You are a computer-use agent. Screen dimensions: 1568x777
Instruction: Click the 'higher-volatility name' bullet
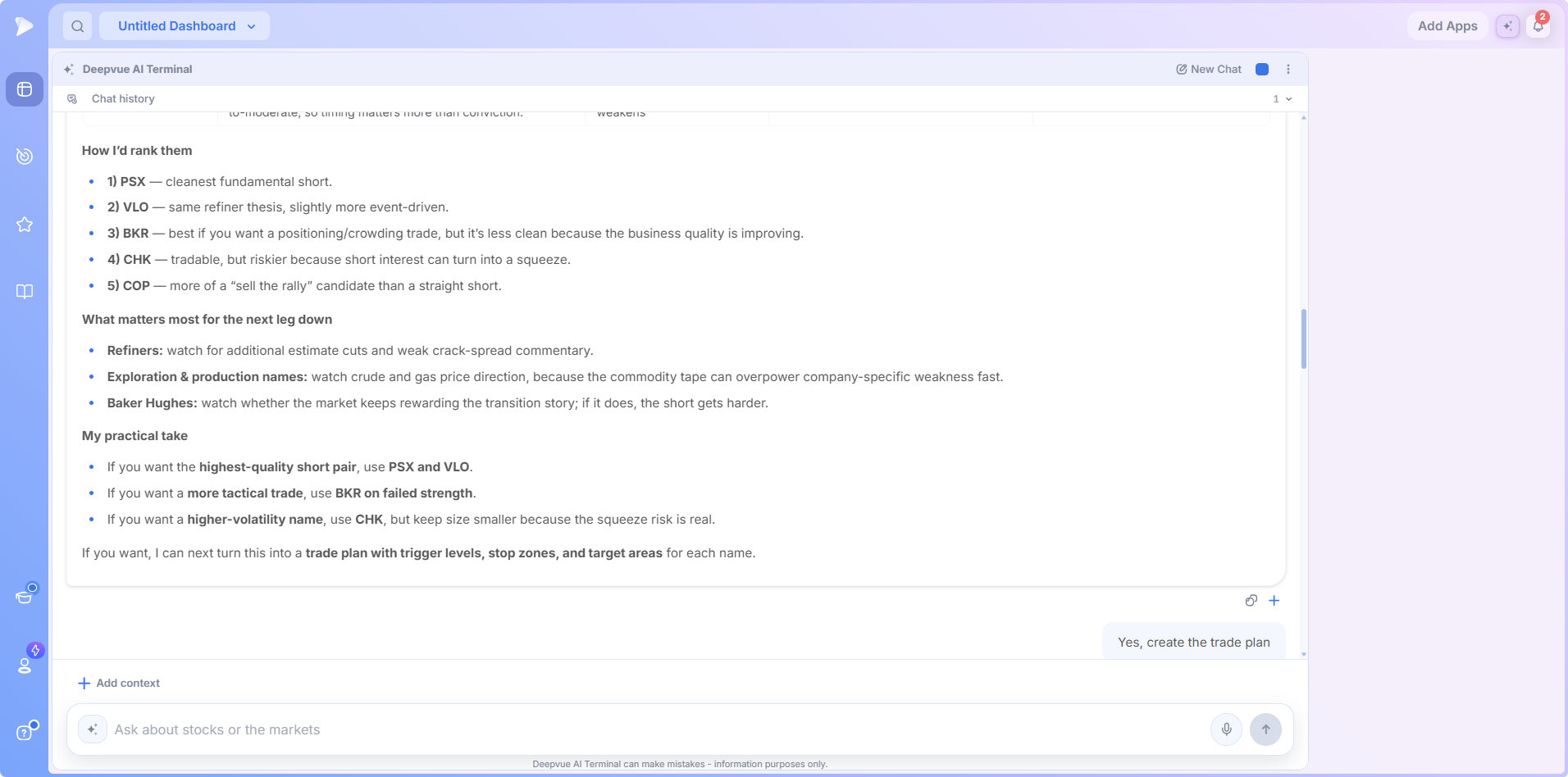[x=411, y=520]
